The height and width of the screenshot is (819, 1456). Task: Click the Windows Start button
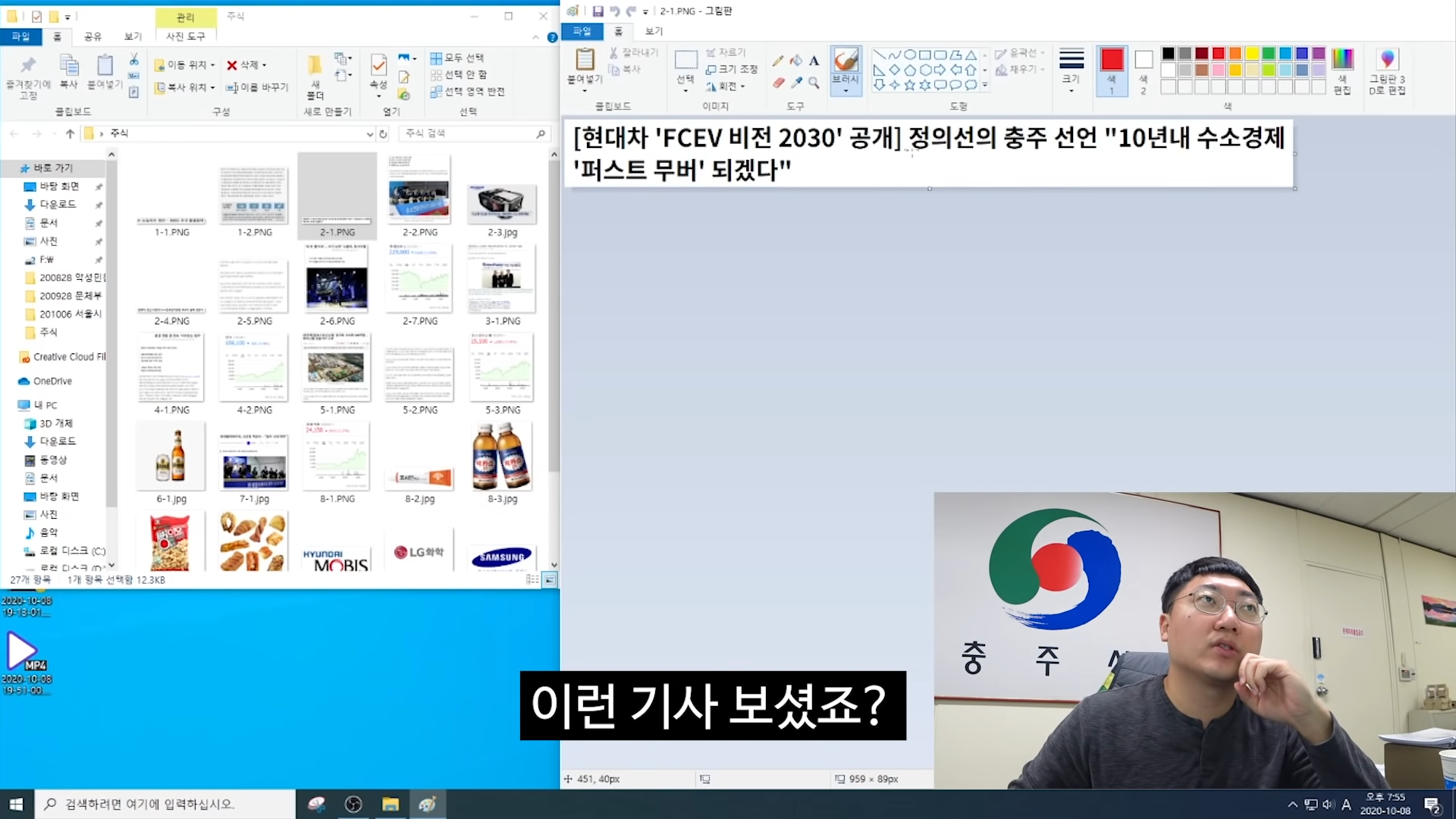click(17, 804)
